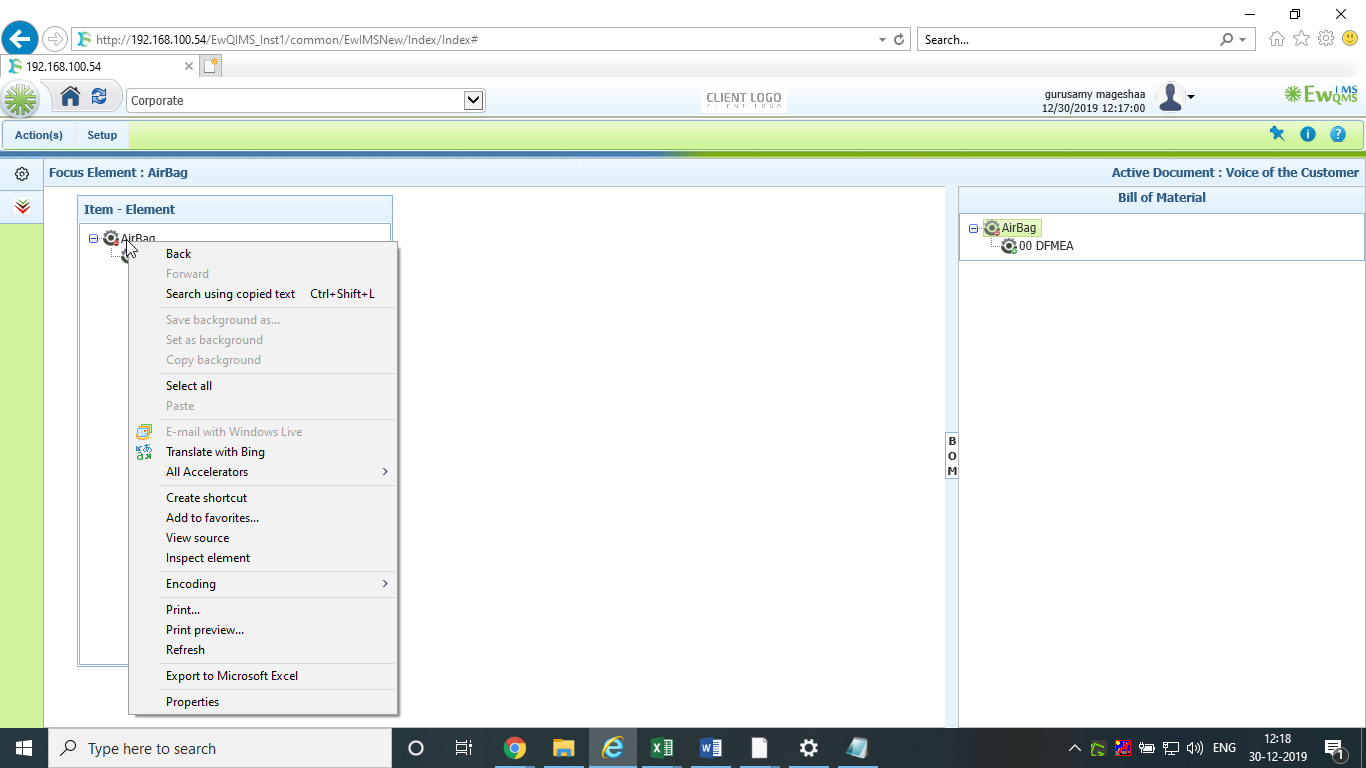Choose Back in context menu

[x=263, y=254]
